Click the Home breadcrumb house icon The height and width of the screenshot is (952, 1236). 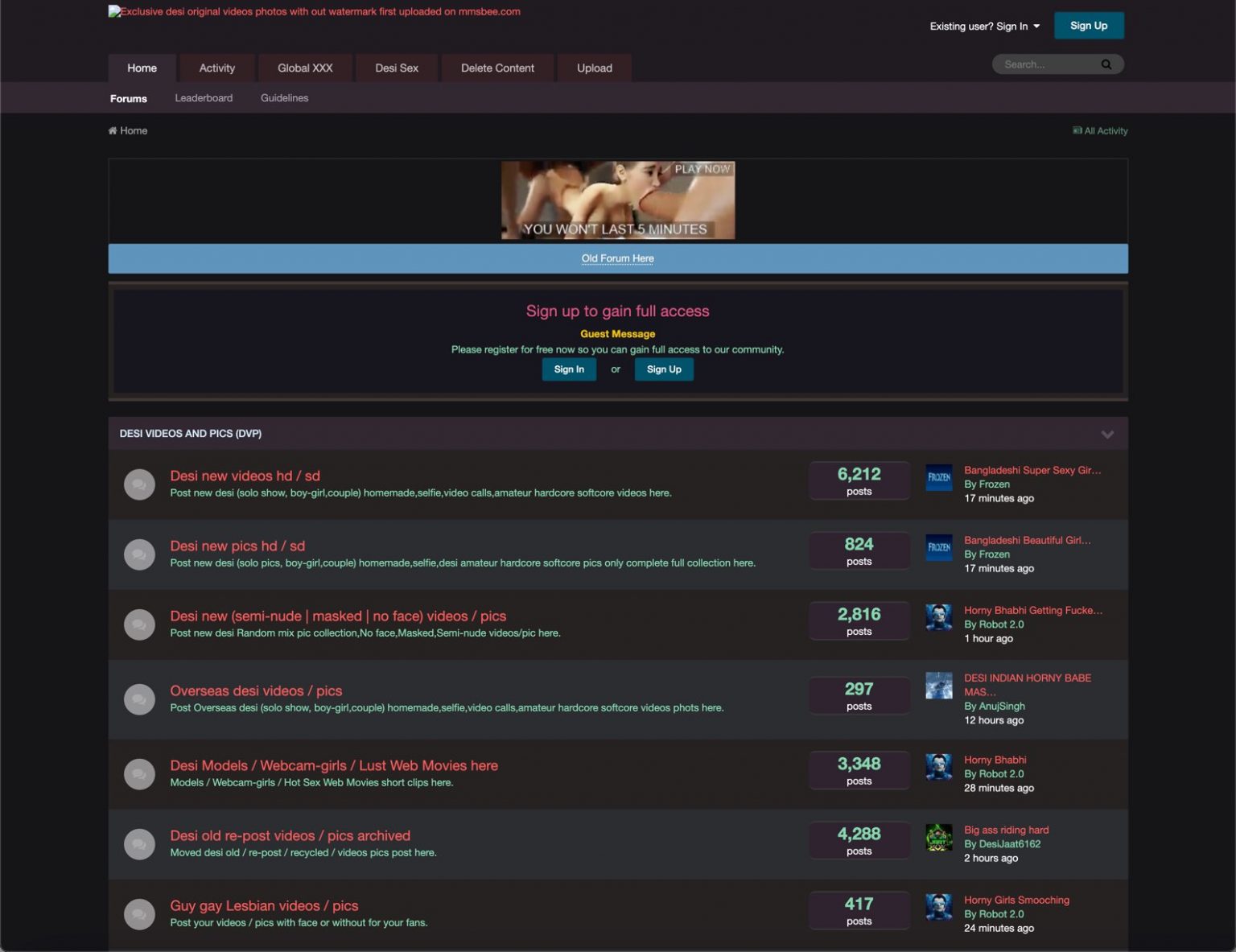[113, 130]
